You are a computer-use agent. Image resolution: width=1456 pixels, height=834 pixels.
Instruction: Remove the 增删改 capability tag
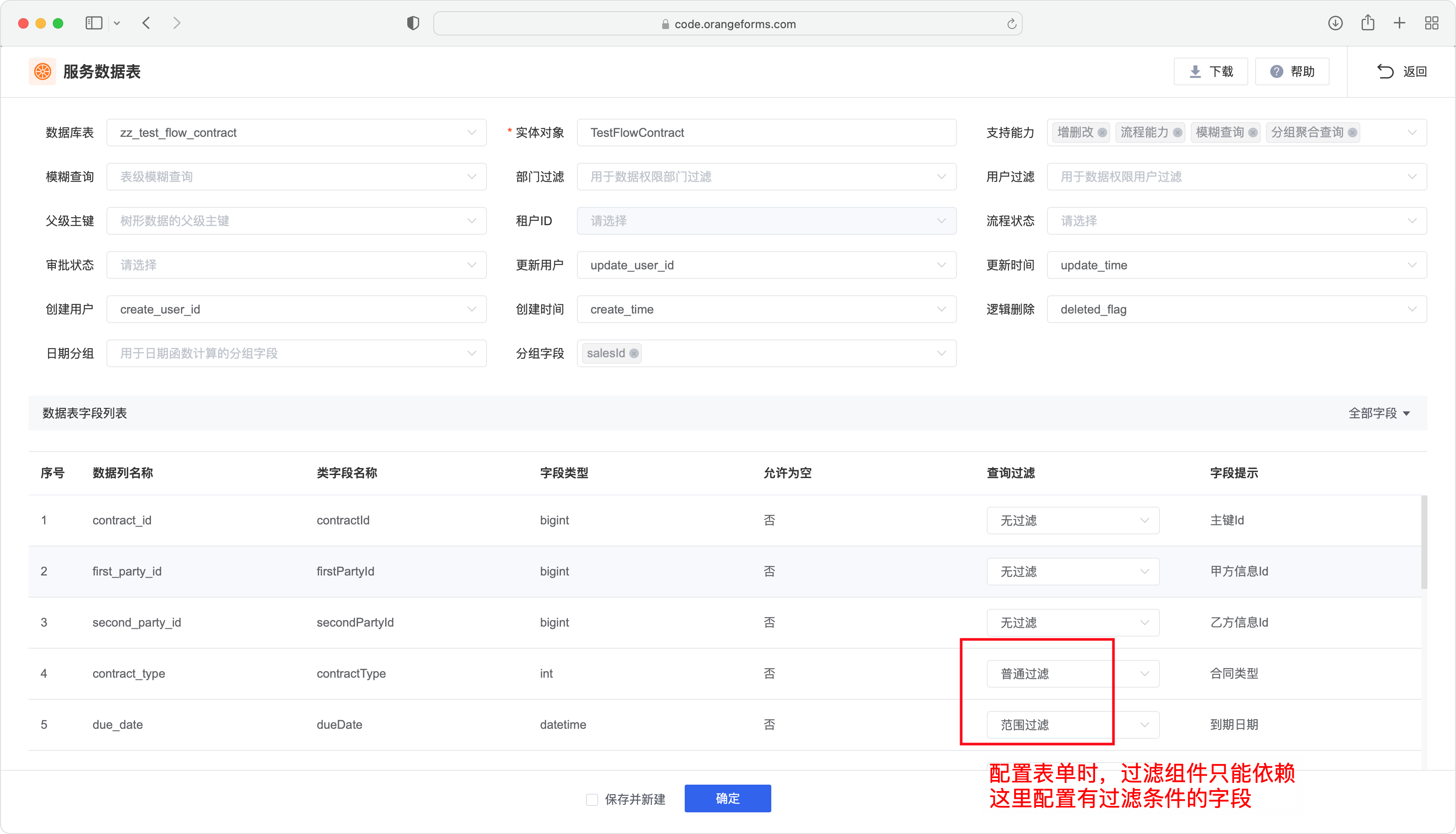1102,133
